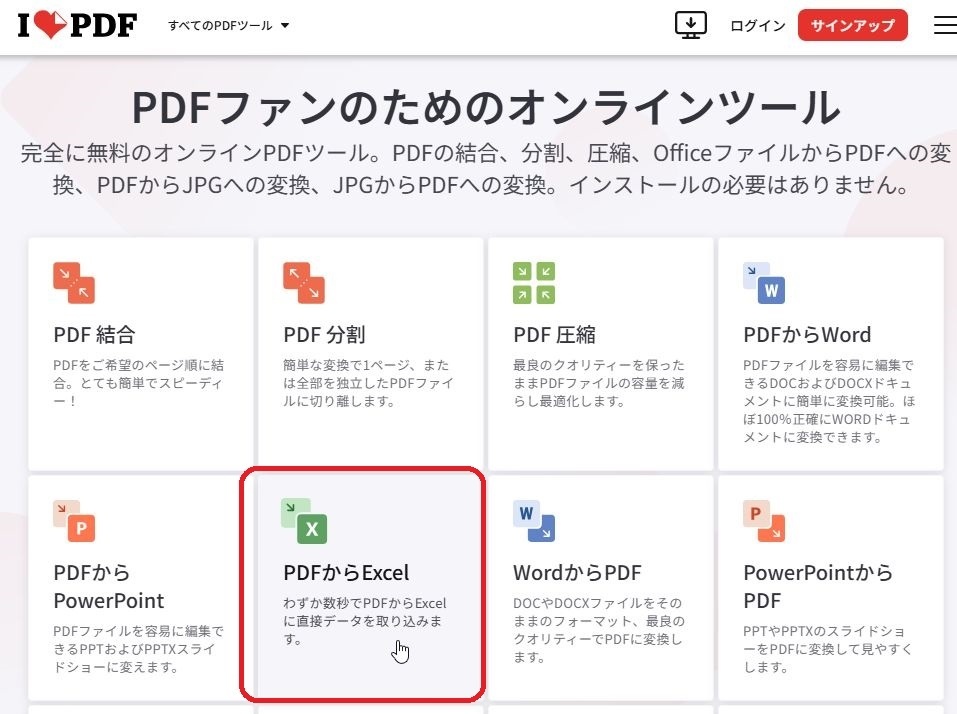Click the PDF 結合 merge icon

point(74,283)
